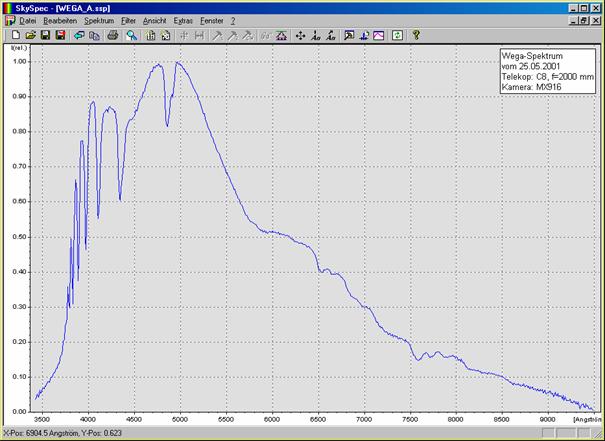Viewport: 605px width, 441px height.
Task: Click the New document toolbar icon
Action: (15, 35)
